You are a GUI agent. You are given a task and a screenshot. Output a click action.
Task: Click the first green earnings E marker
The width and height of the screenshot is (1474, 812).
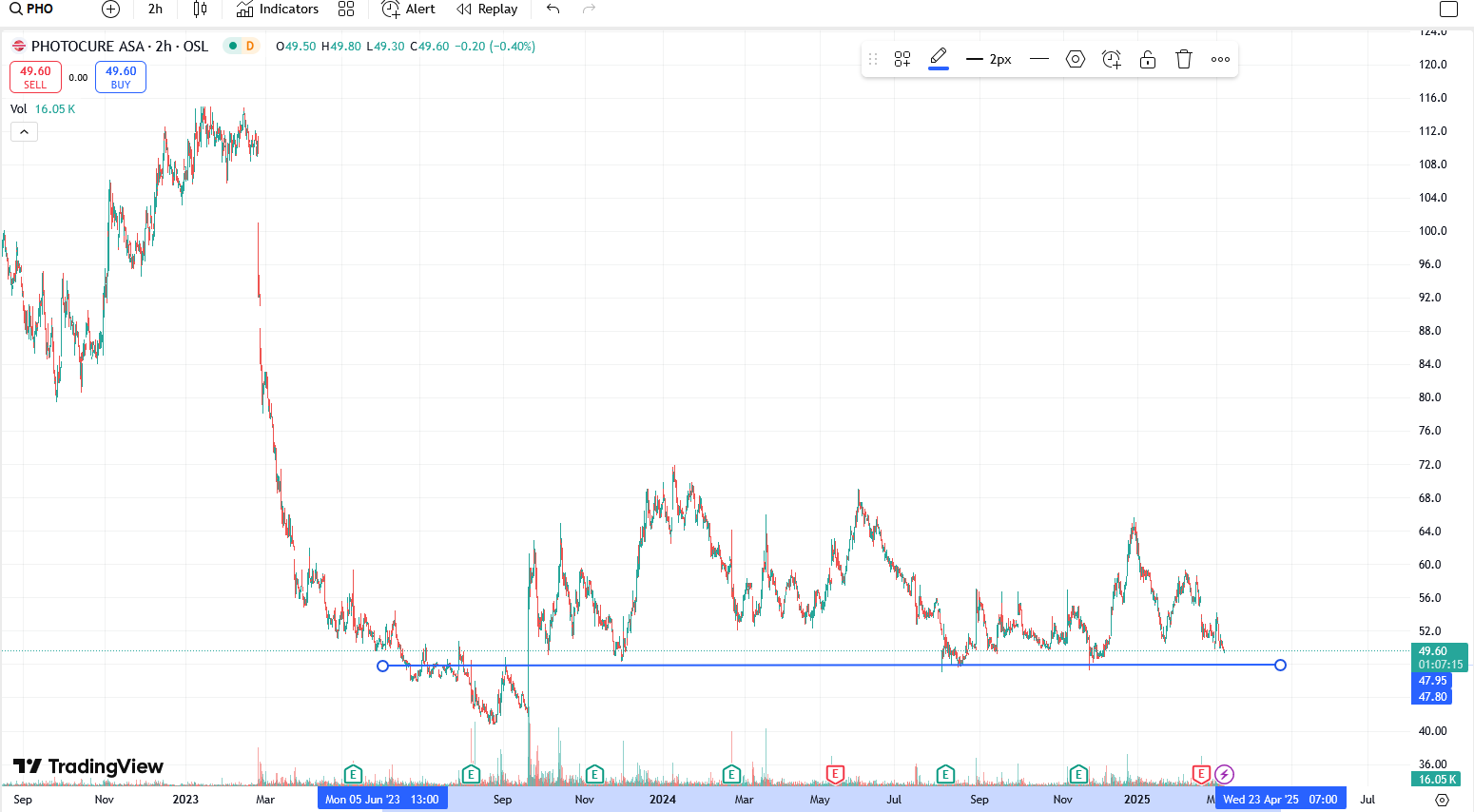[353, 774]
